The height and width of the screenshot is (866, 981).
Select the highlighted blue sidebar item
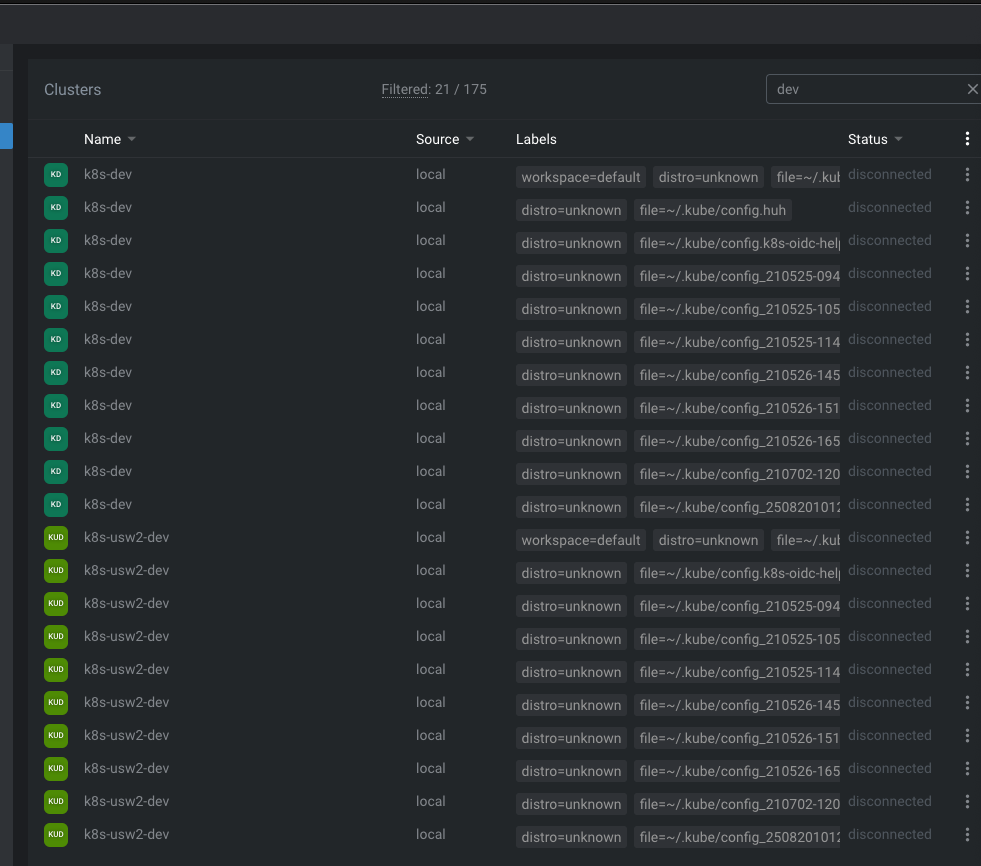tap(6, 137)
